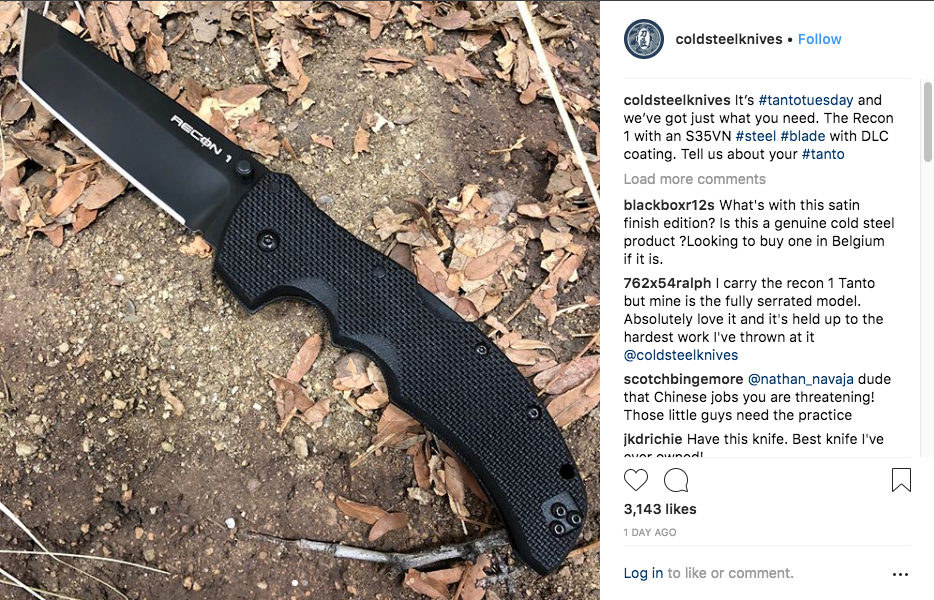Click the comments panel scrollbar
This screenshot has height=600, width=934.
click(x=927, y=122)
